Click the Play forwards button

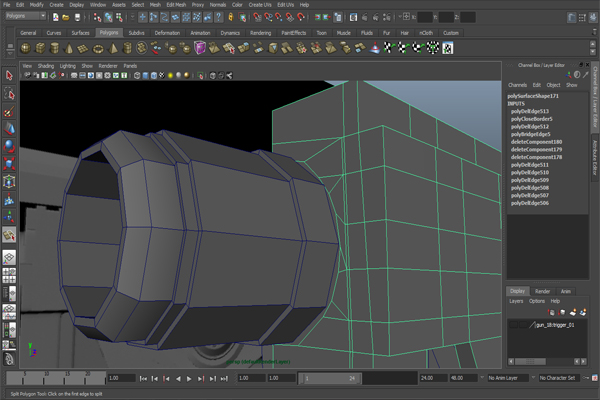point(189,379)
